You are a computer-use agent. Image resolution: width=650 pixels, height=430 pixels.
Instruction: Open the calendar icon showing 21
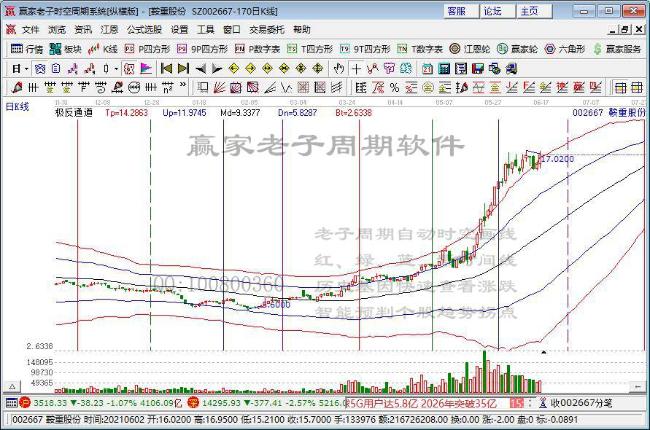tap(427, 68)
